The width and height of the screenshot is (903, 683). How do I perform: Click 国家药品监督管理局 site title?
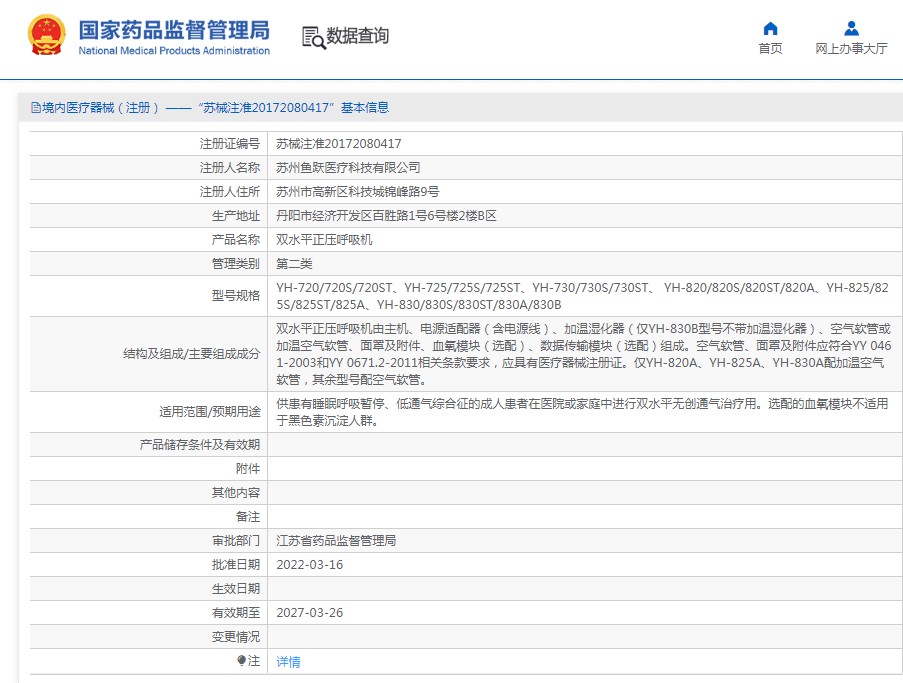pyautogui.click(x=174, y=31)
